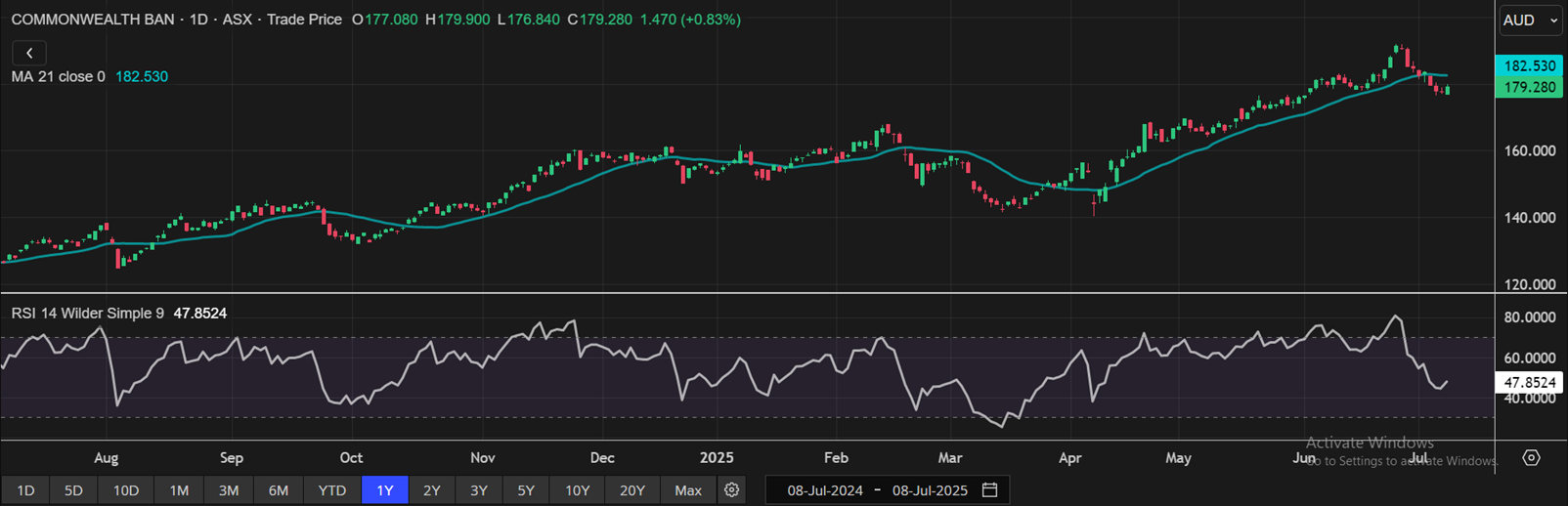Select the 1D time range
The height and width of the screenshot is (506, 1568).
(26, 490)
